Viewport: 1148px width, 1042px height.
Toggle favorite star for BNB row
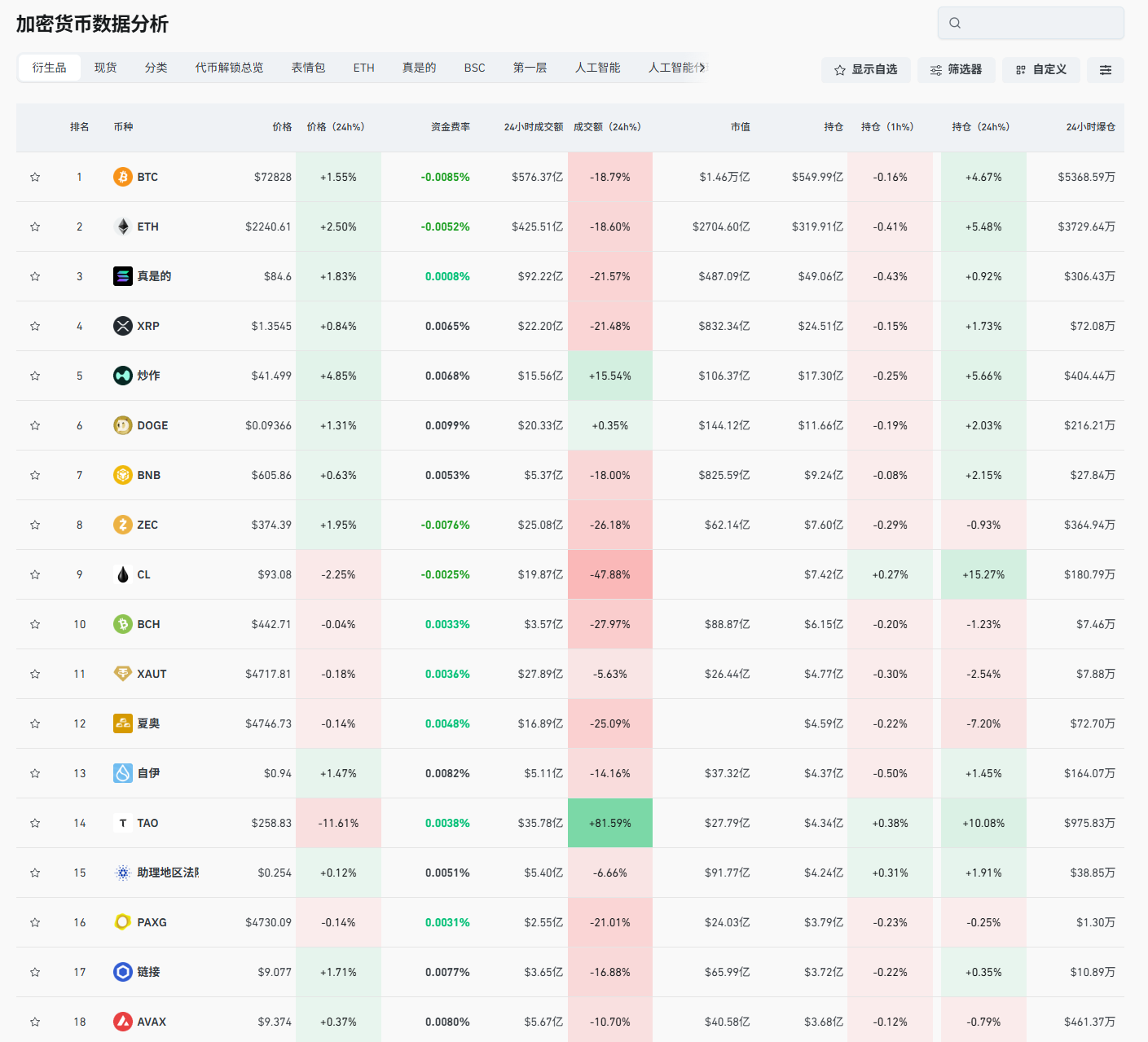pyautogui.click(x=35, y=475)
